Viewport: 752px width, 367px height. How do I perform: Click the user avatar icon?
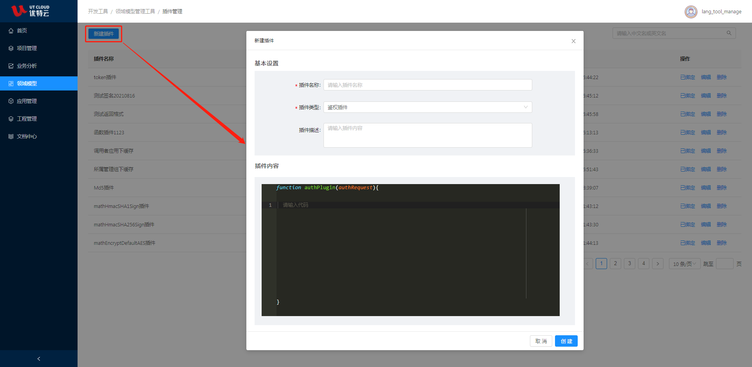[691, 12]
